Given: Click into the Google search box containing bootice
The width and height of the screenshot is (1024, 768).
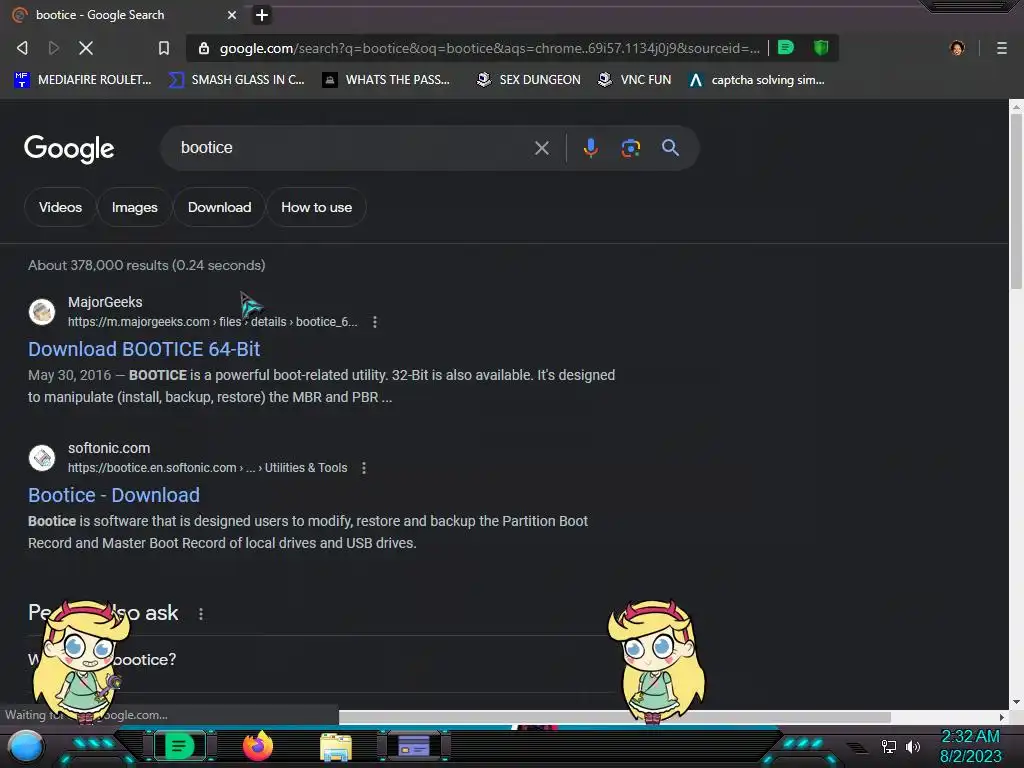Looking at the screenshot, I should [x=353, y=148].
